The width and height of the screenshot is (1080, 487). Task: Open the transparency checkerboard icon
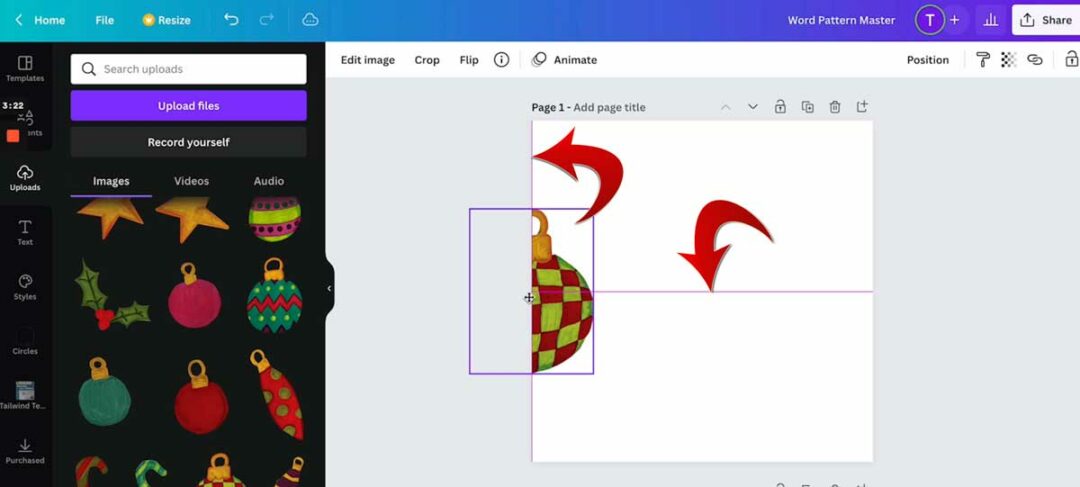pos(1009,60)
